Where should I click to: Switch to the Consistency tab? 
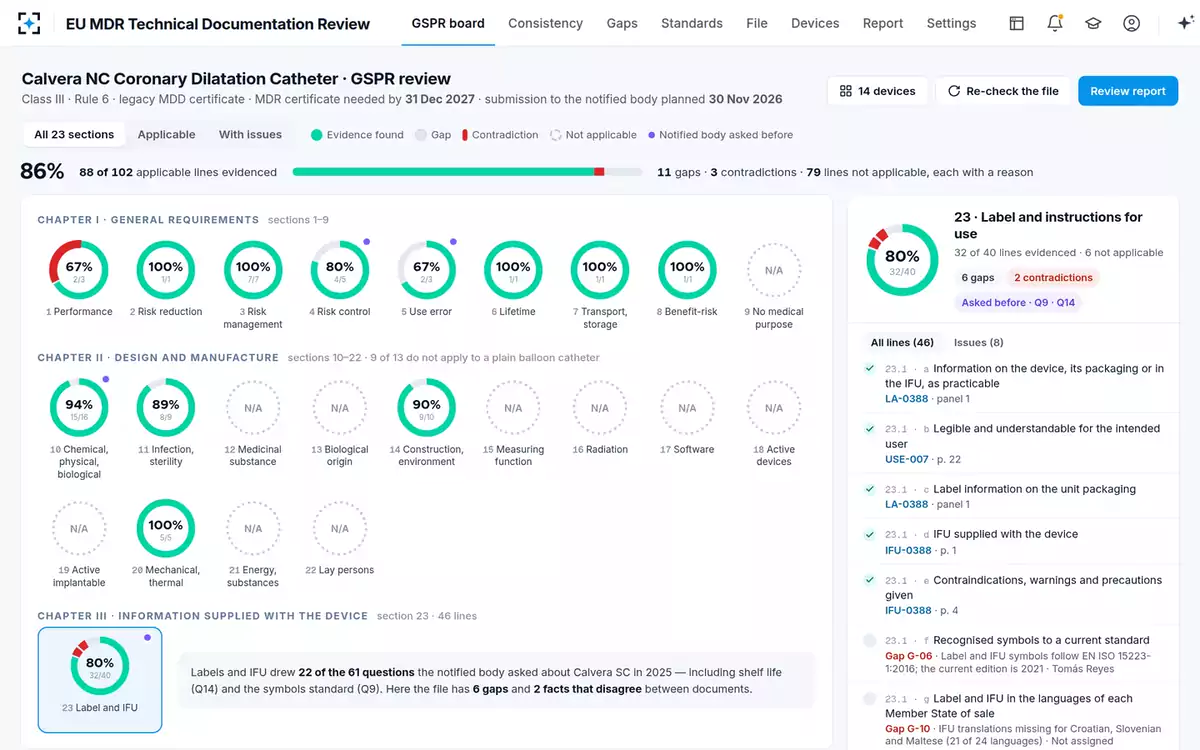(x=545, y=23)
